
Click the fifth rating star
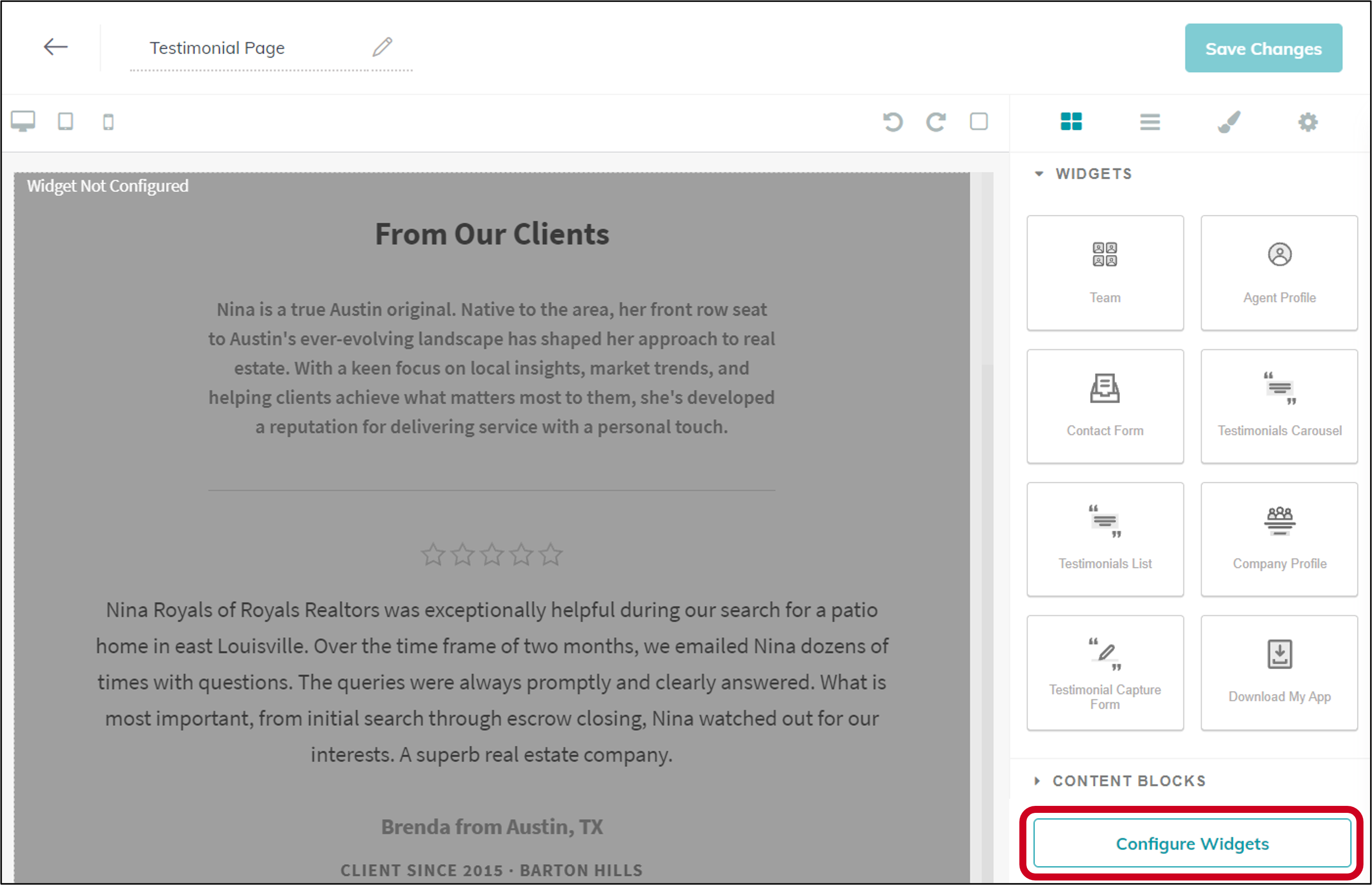pos(551,554)
